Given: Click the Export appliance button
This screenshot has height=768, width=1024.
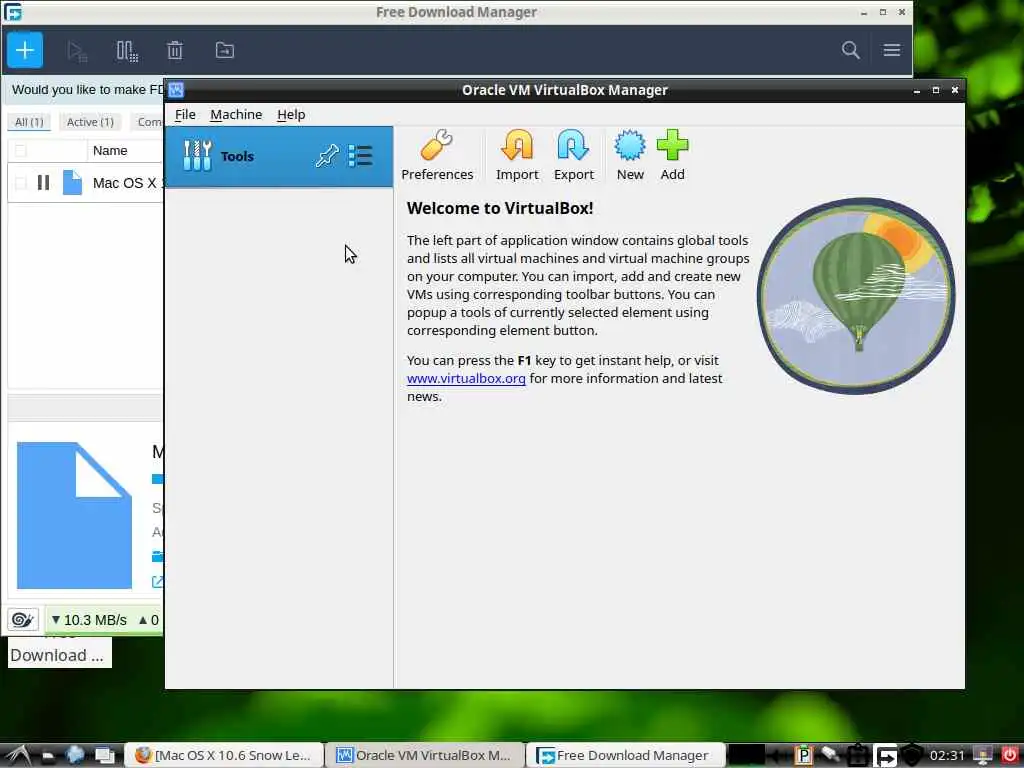Looking at the screenshot, I should (573, 155).
